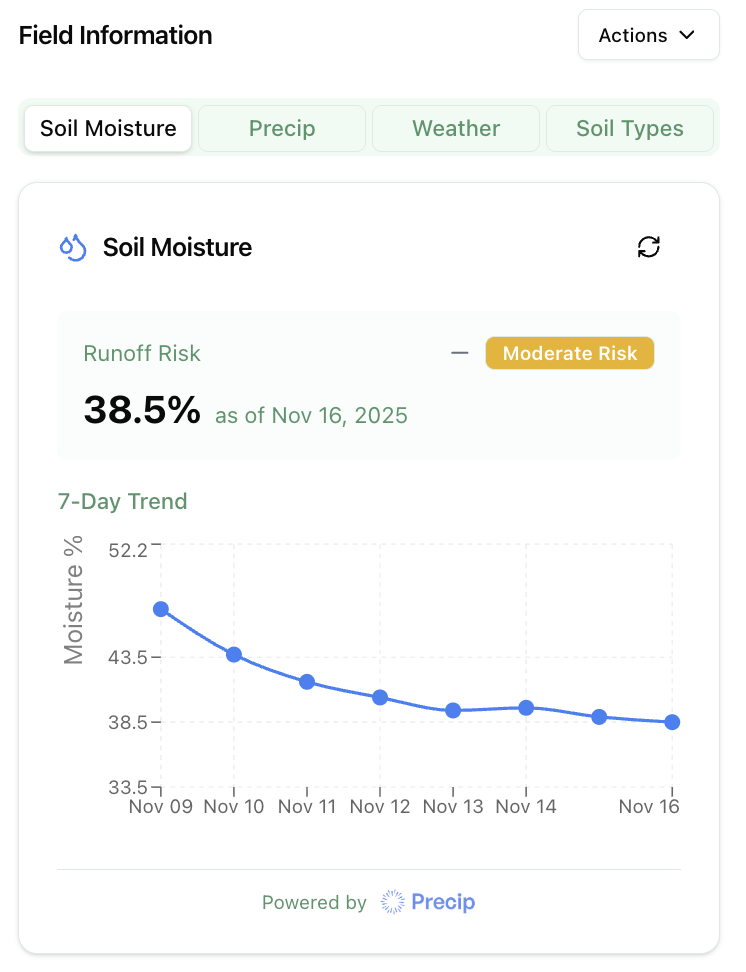746x972 pixels.
Task: Select the Weather tab button
Action: 455,128
